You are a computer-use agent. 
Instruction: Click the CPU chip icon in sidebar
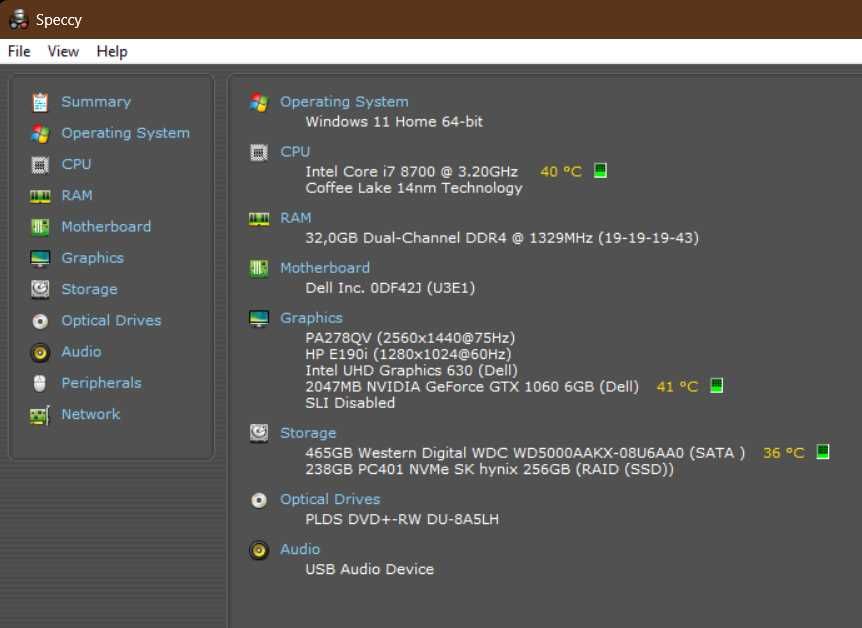40,164
